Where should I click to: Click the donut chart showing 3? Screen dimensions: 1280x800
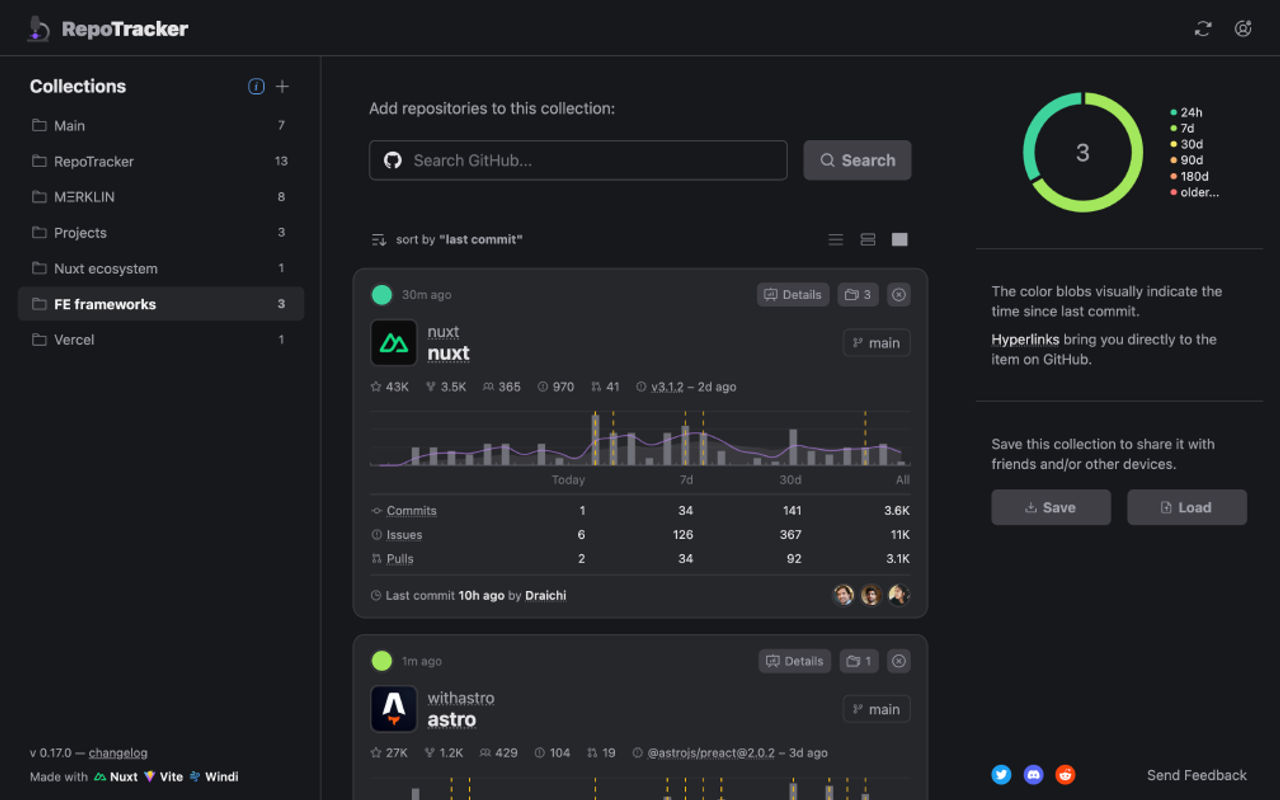1083,152
